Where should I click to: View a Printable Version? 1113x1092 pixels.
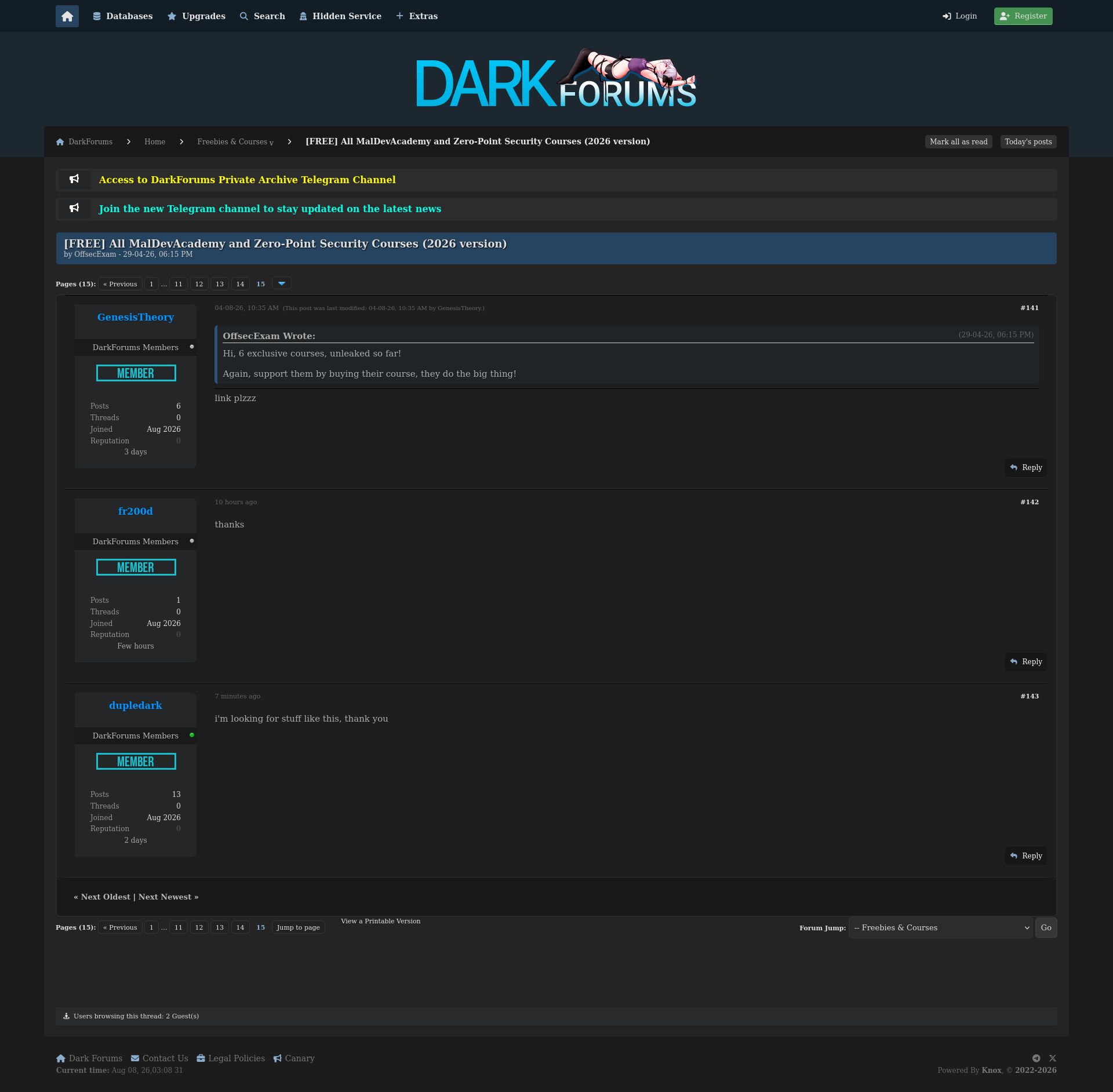[381, 921]
